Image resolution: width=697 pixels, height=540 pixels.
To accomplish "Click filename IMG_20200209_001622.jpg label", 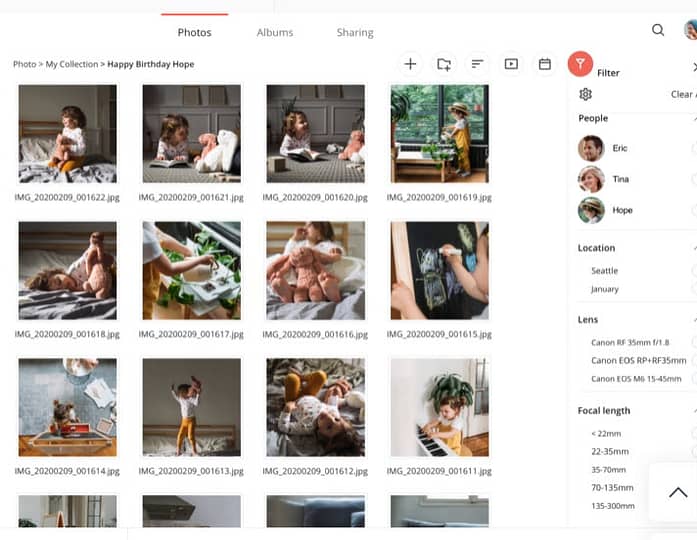I will [67, 197].
